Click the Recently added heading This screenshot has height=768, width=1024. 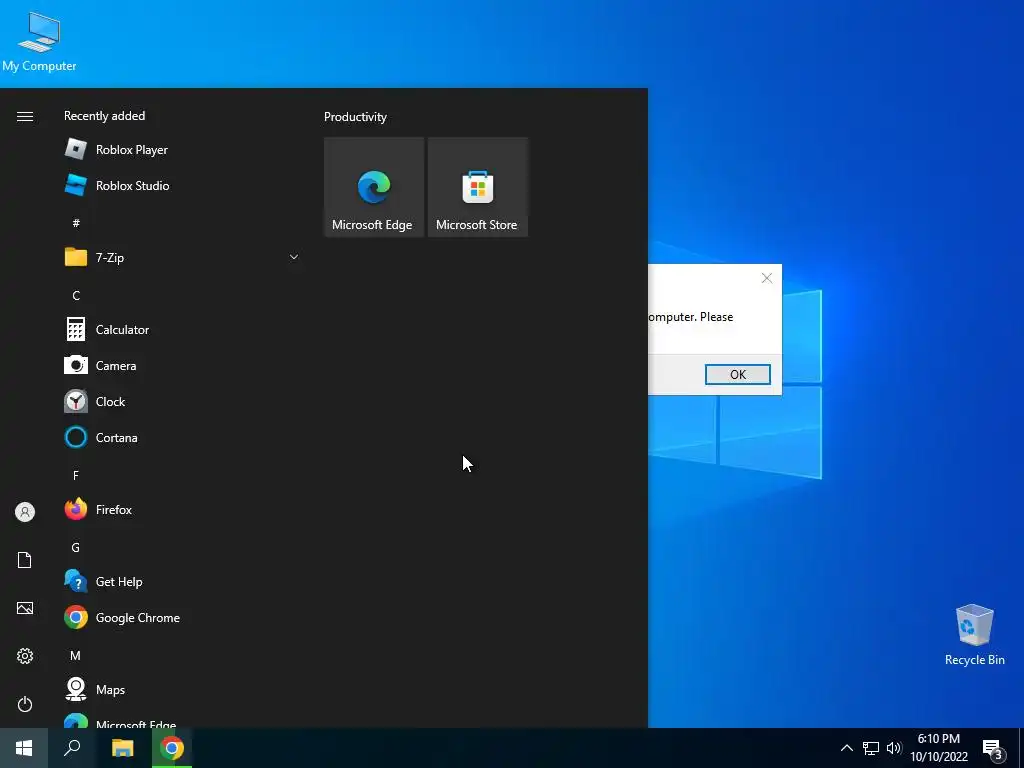pyautogui.click(x=104, y=116)
